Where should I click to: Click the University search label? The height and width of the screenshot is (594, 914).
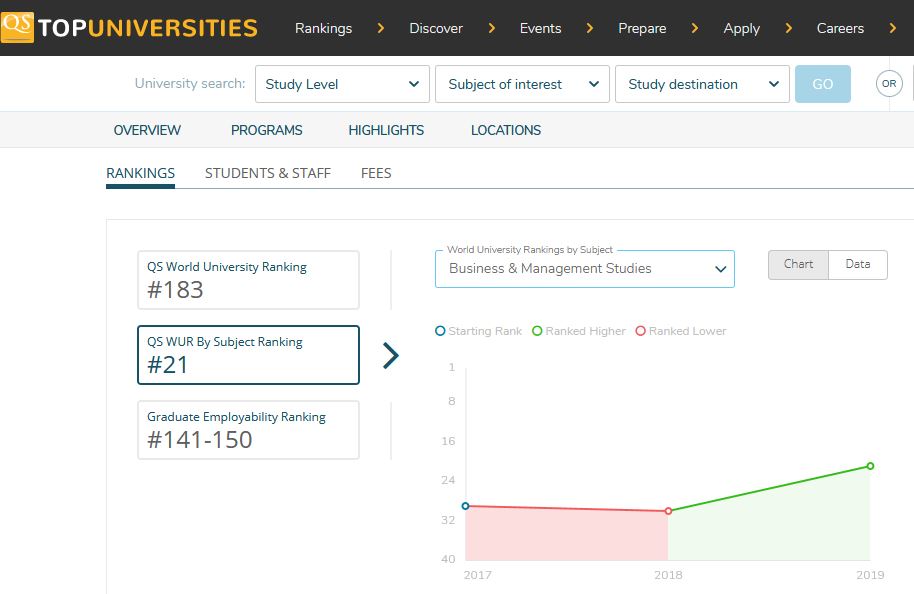click(x=190, y=83)
